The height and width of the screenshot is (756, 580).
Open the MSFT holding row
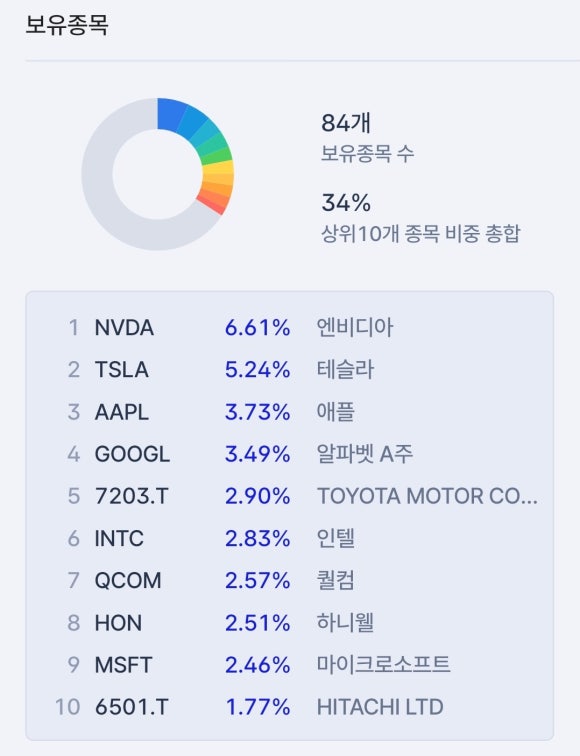289,665
